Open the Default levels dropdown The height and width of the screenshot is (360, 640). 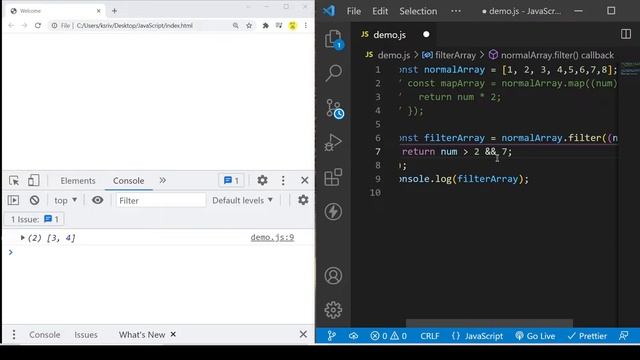click(x=242, y=200)
